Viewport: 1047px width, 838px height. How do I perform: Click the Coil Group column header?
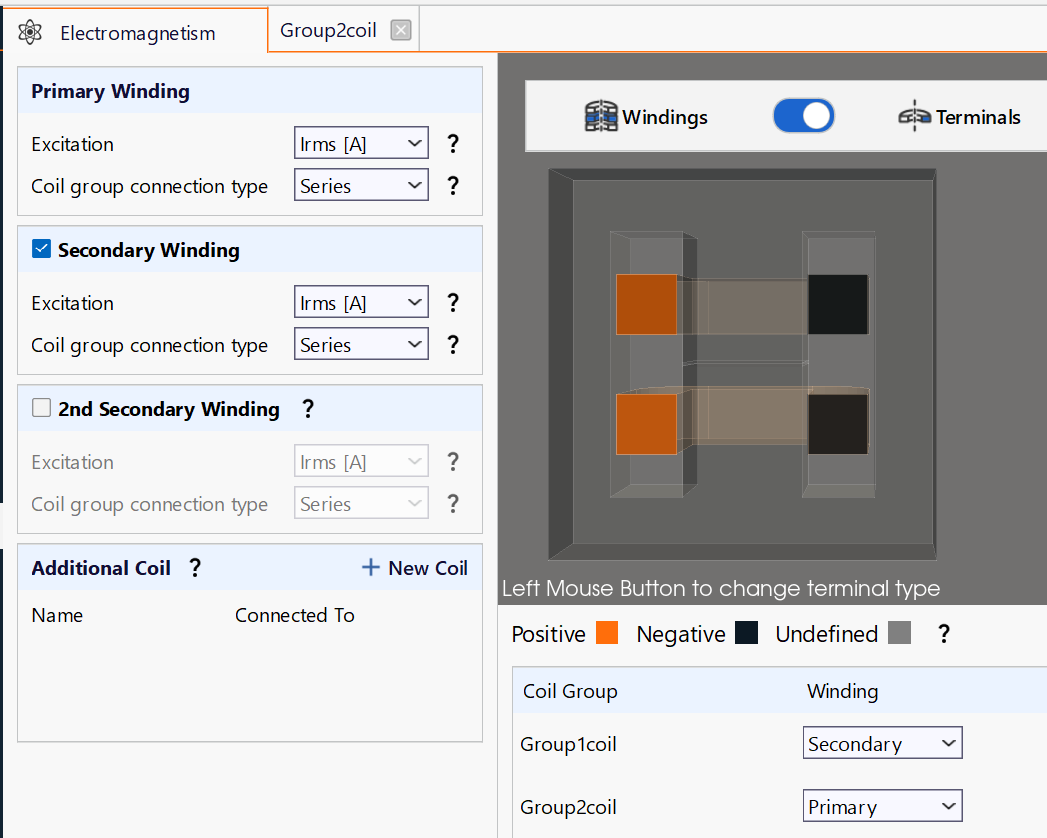[570, 691]
